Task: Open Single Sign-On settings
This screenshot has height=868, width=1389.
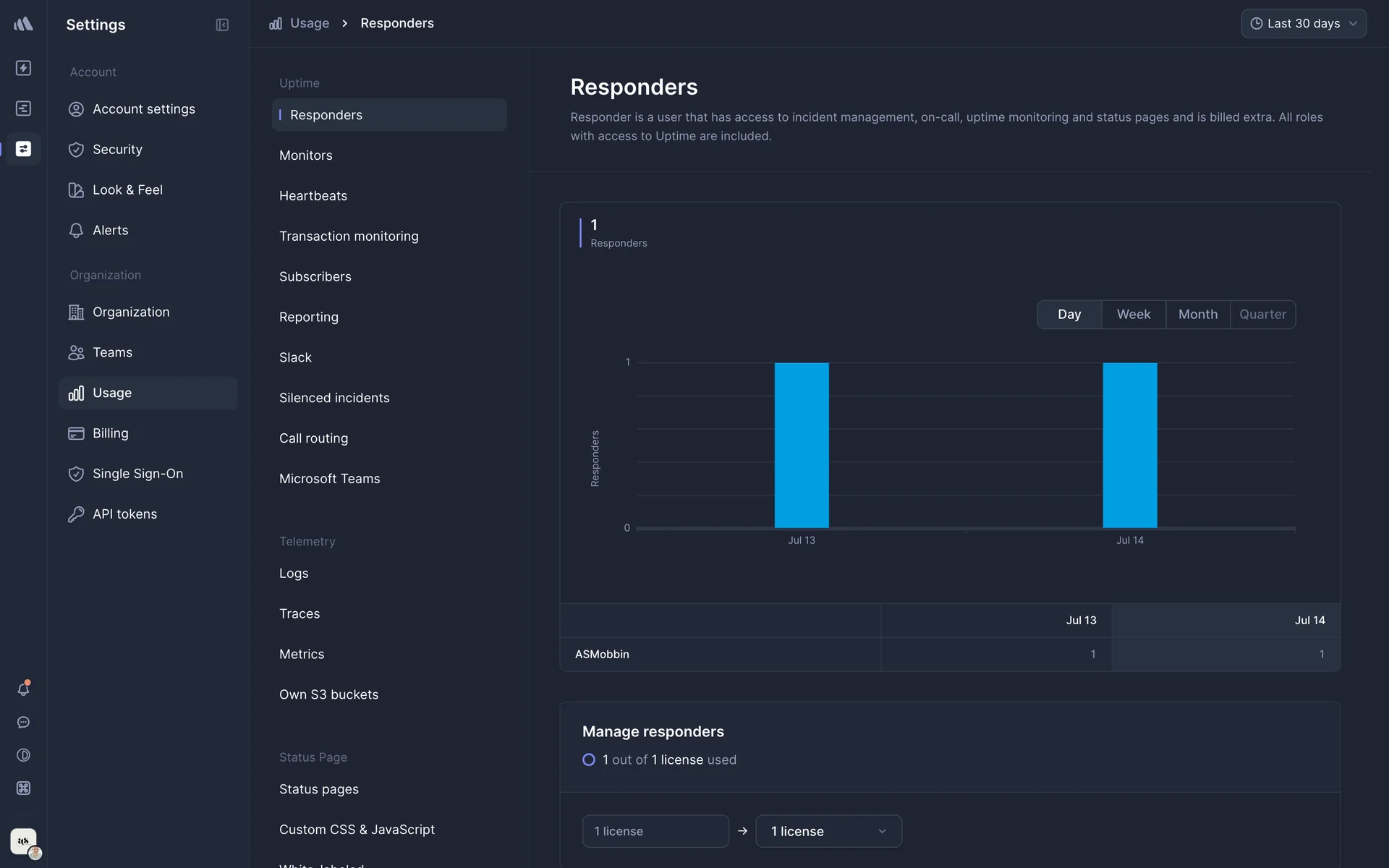Action: coord(137,474)
